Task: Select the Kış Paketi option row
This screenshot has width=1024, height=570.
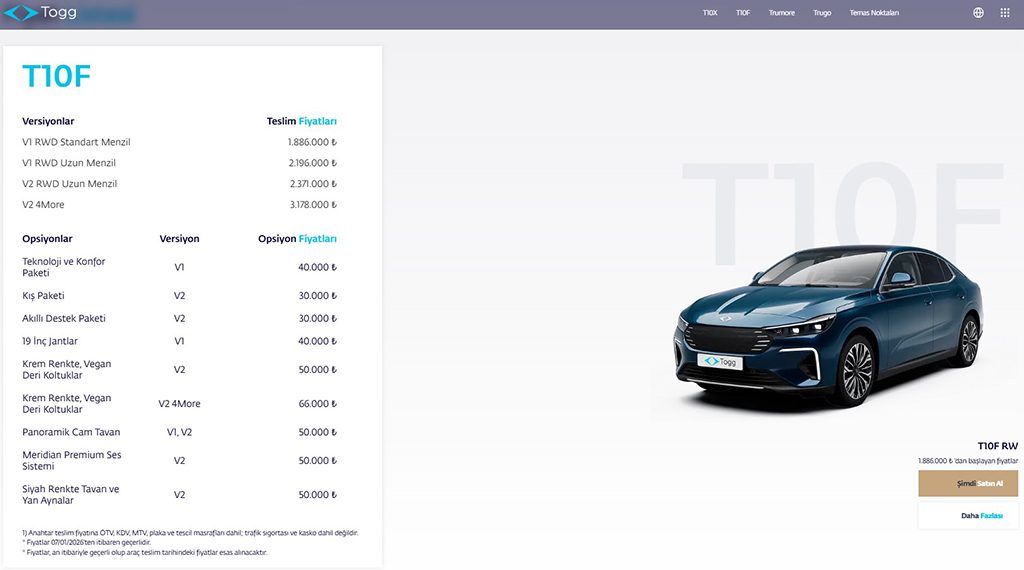Action: pyautogui.click(x=43, y=296)
